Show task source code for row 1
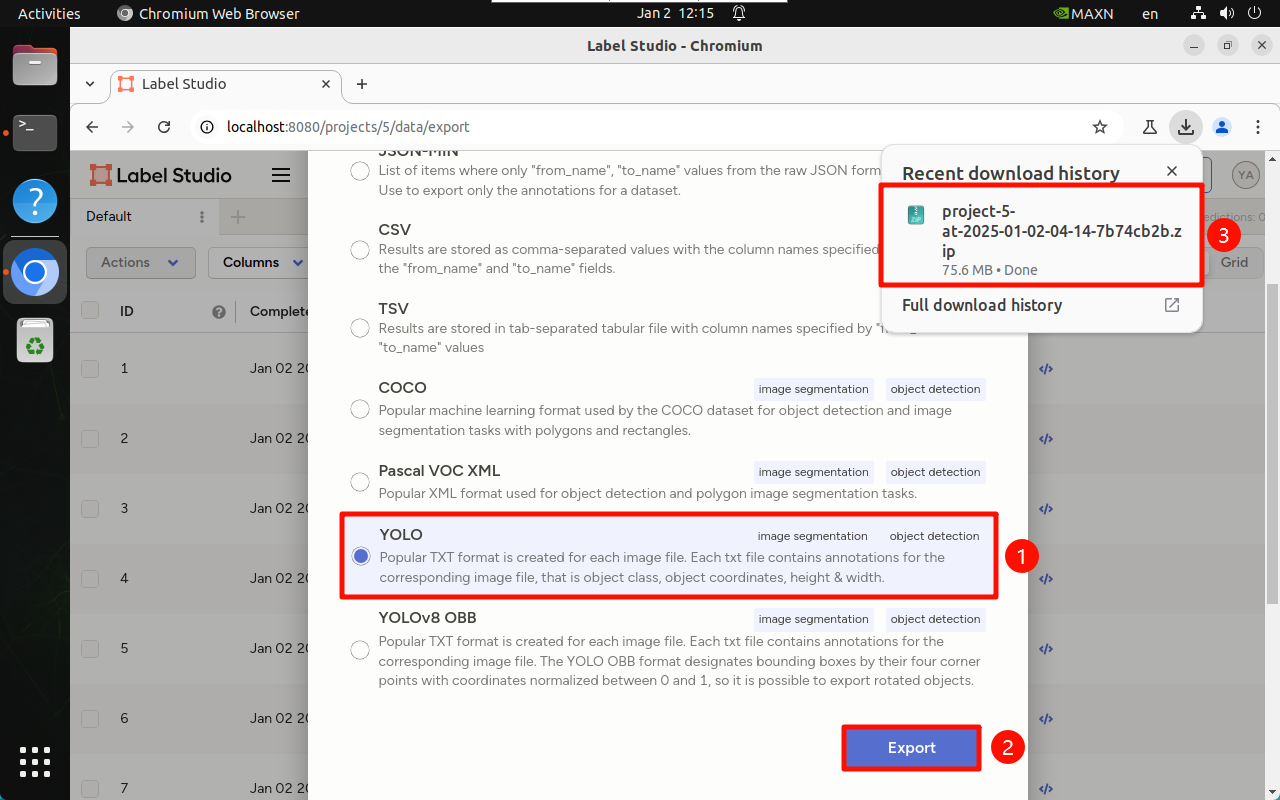 [1046, 368]
